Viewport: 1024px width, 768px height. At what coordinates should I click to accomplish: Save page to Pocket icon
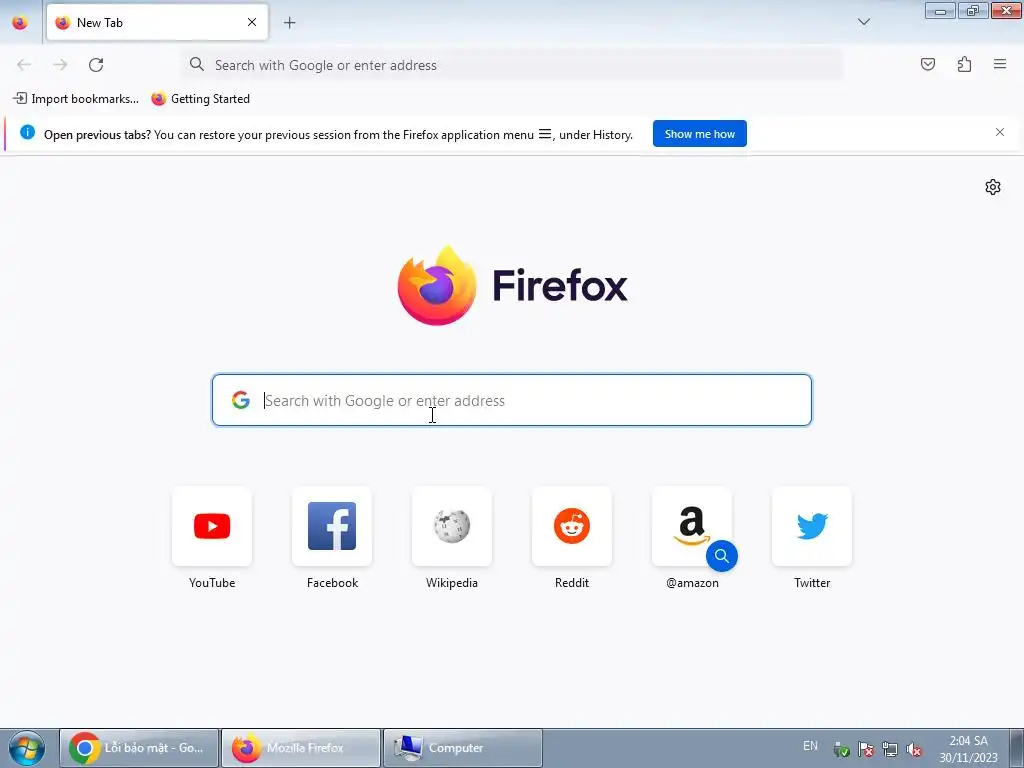point(927,64)
